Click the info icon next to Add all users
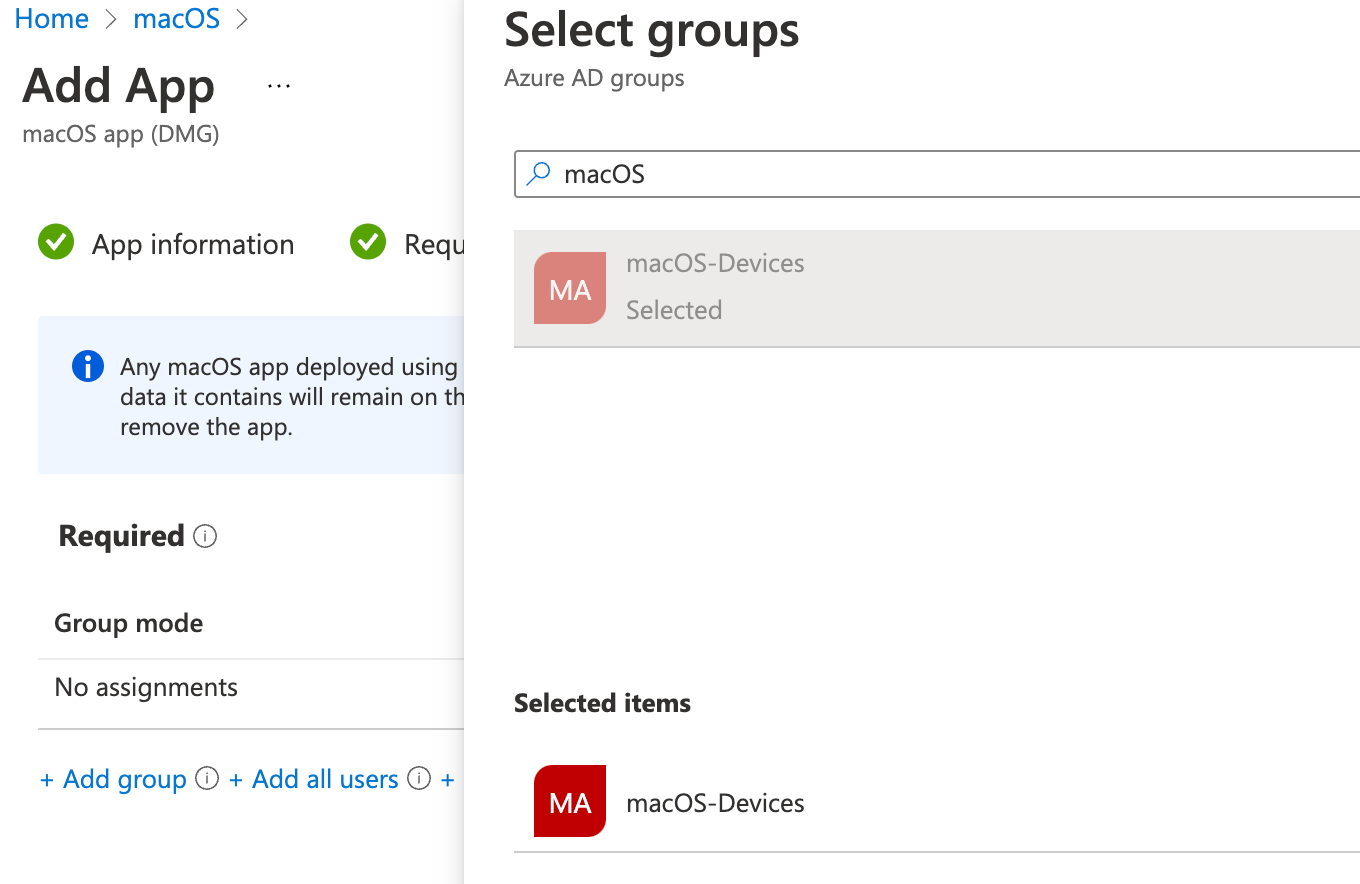 418,778
